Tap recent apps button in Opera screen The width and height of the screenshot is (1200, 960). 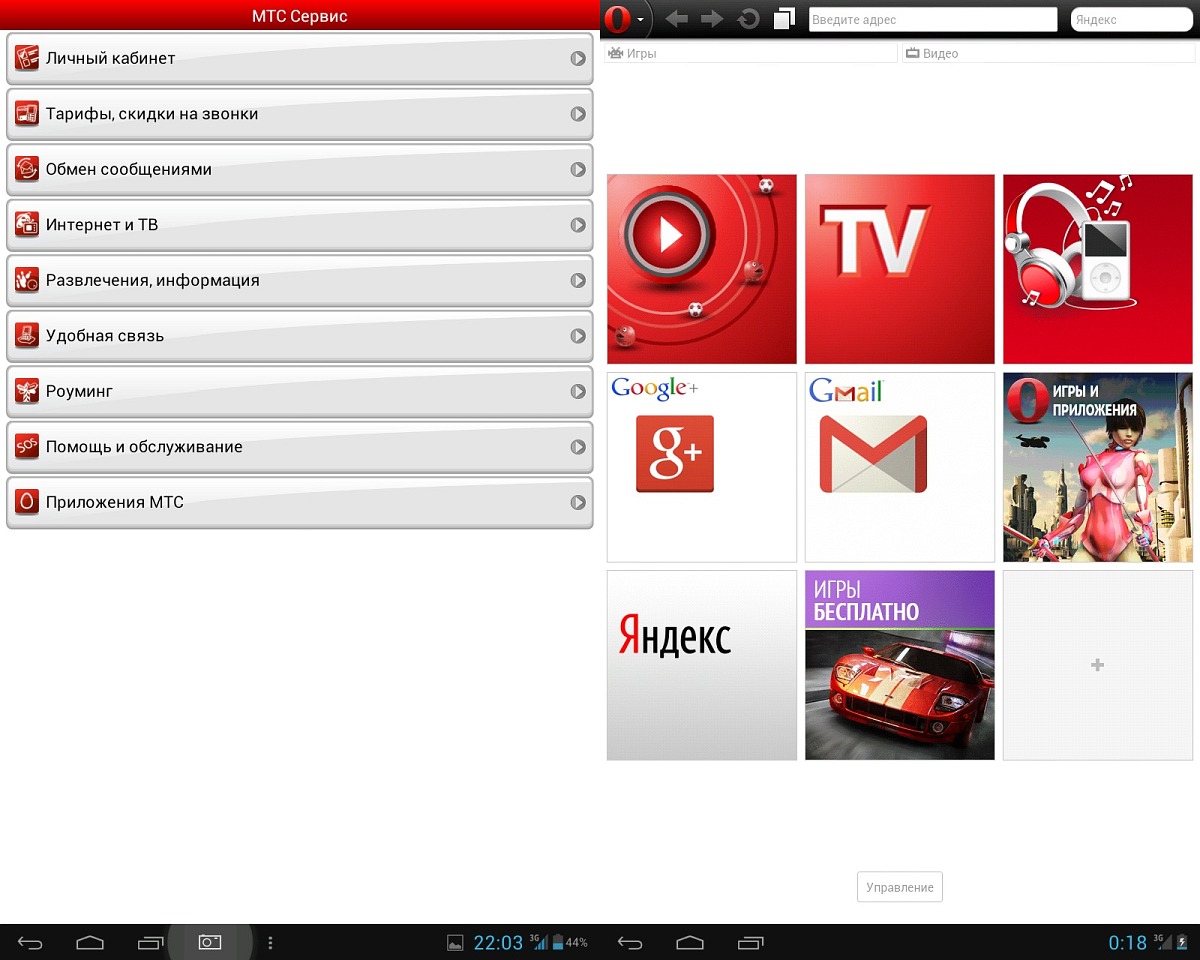pyautogui.click(x=750, y=942)
